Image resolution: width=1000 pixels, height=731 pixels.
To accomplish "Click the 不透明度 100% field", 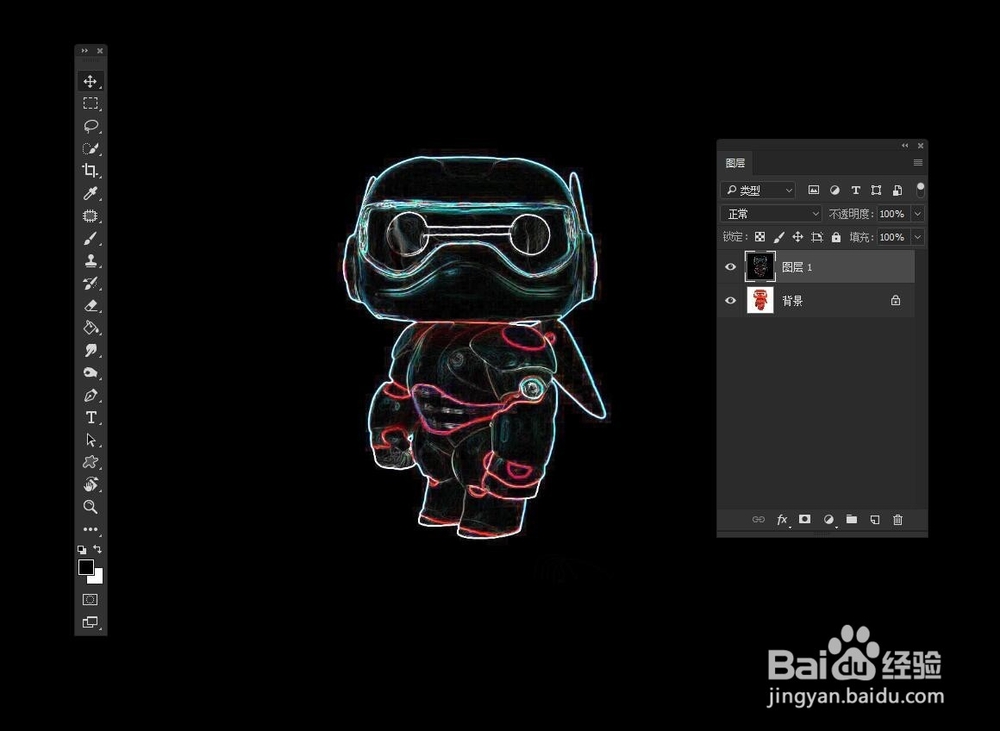I will [892, 214].
